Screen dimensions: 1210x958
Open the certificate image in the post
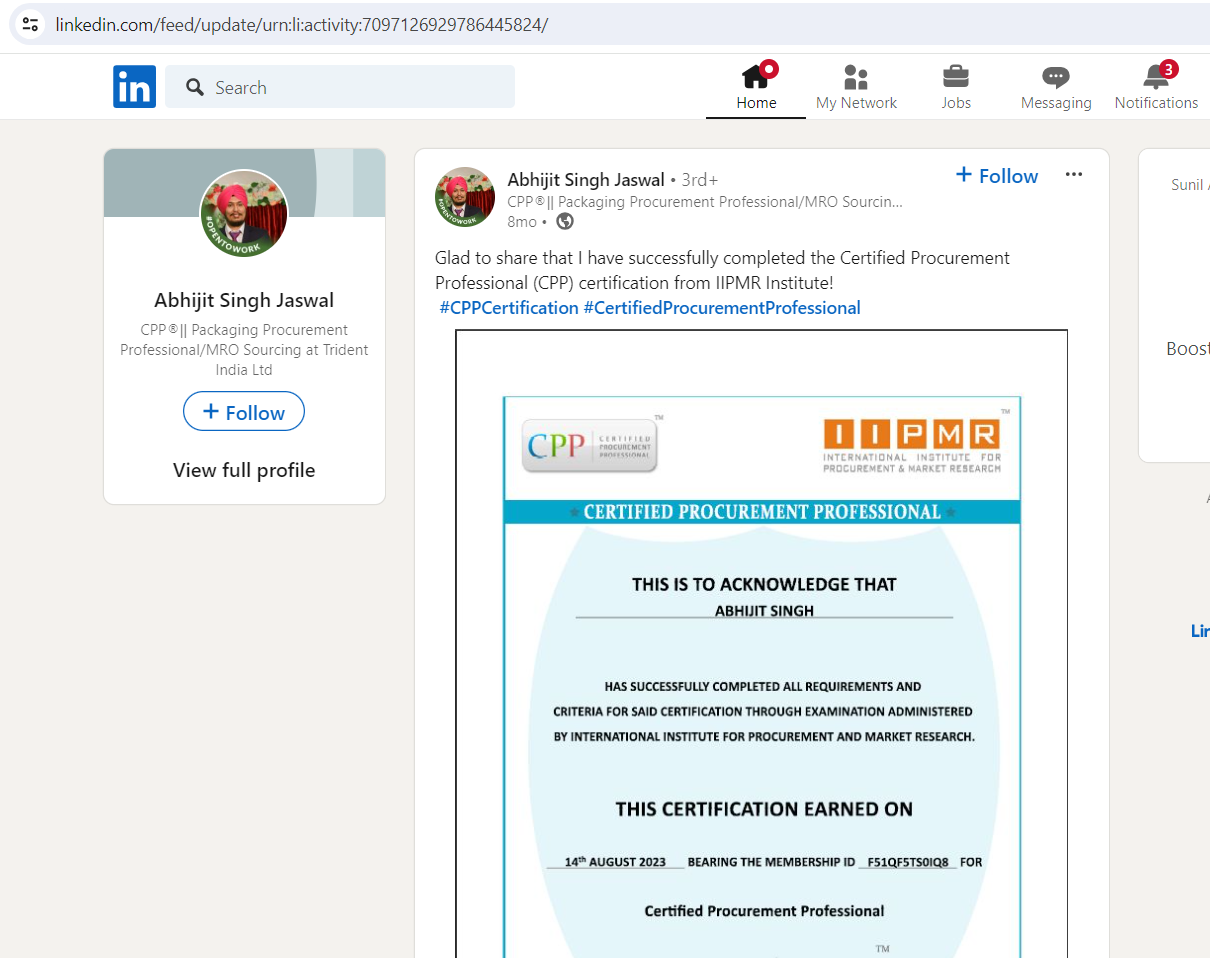click(x=762, y=643)
